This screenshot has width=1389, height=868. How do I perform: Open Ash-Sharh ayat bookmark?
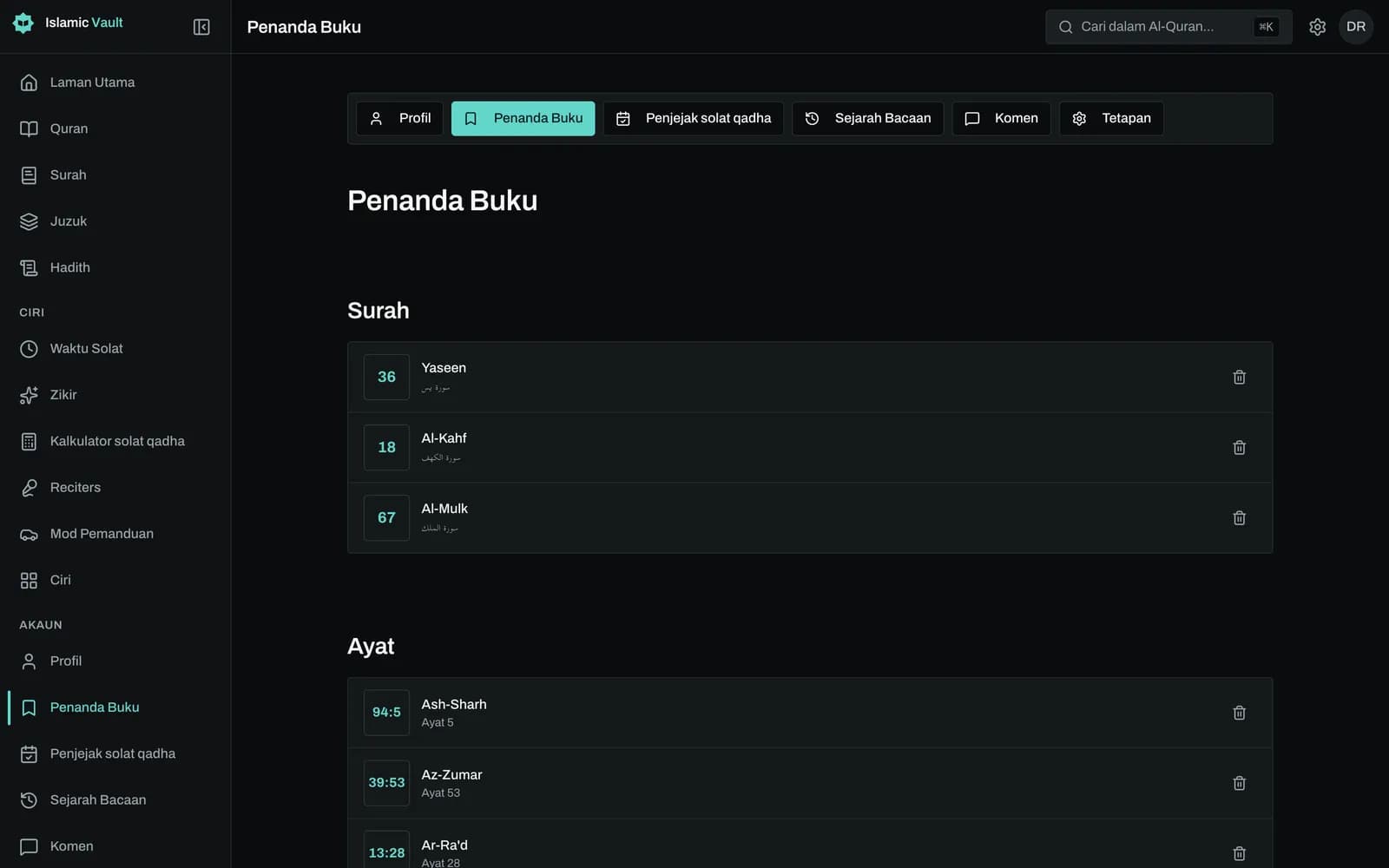810,713
